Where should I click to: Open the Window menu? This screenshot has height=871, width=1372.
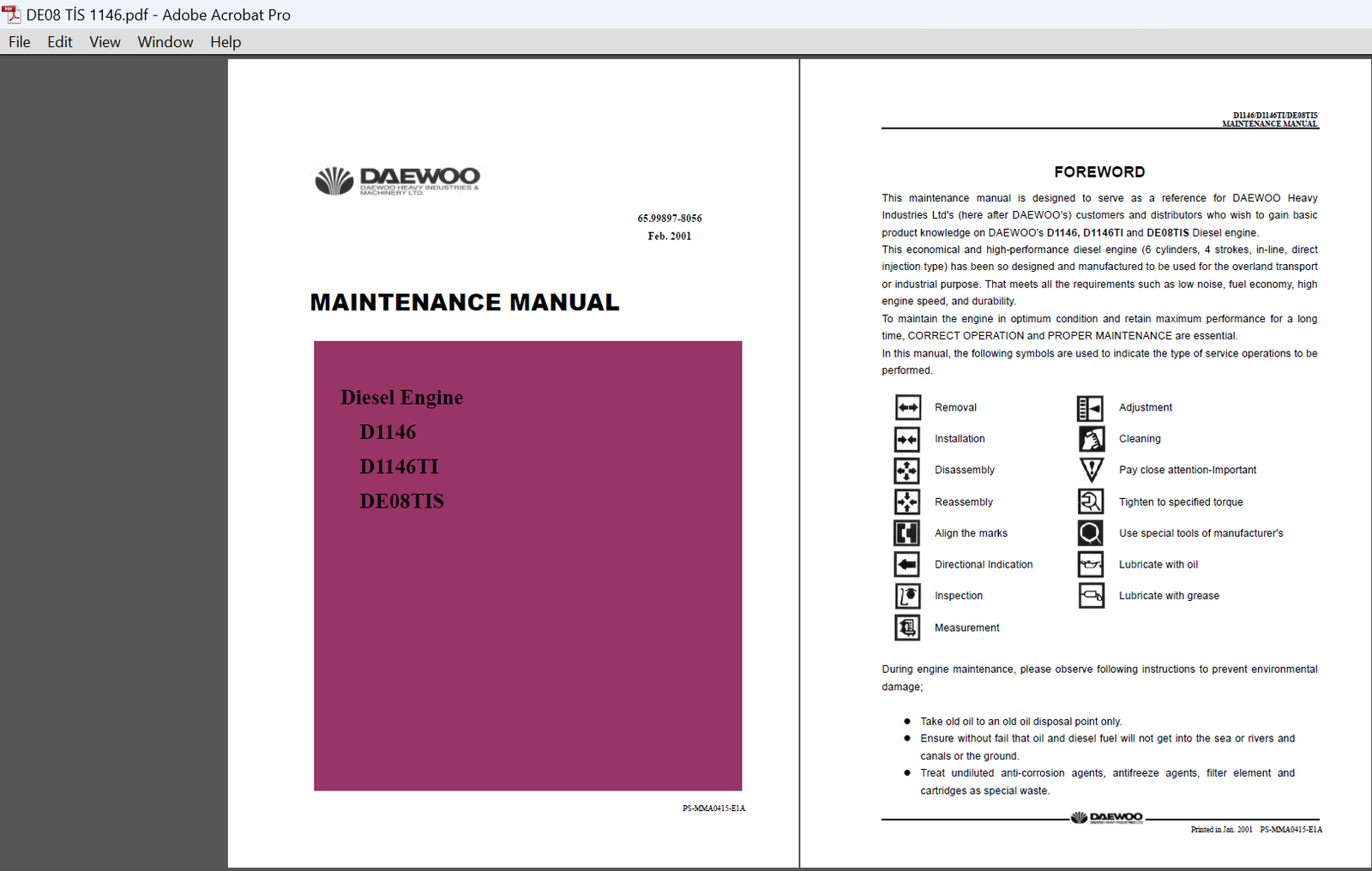pos(165,42)
